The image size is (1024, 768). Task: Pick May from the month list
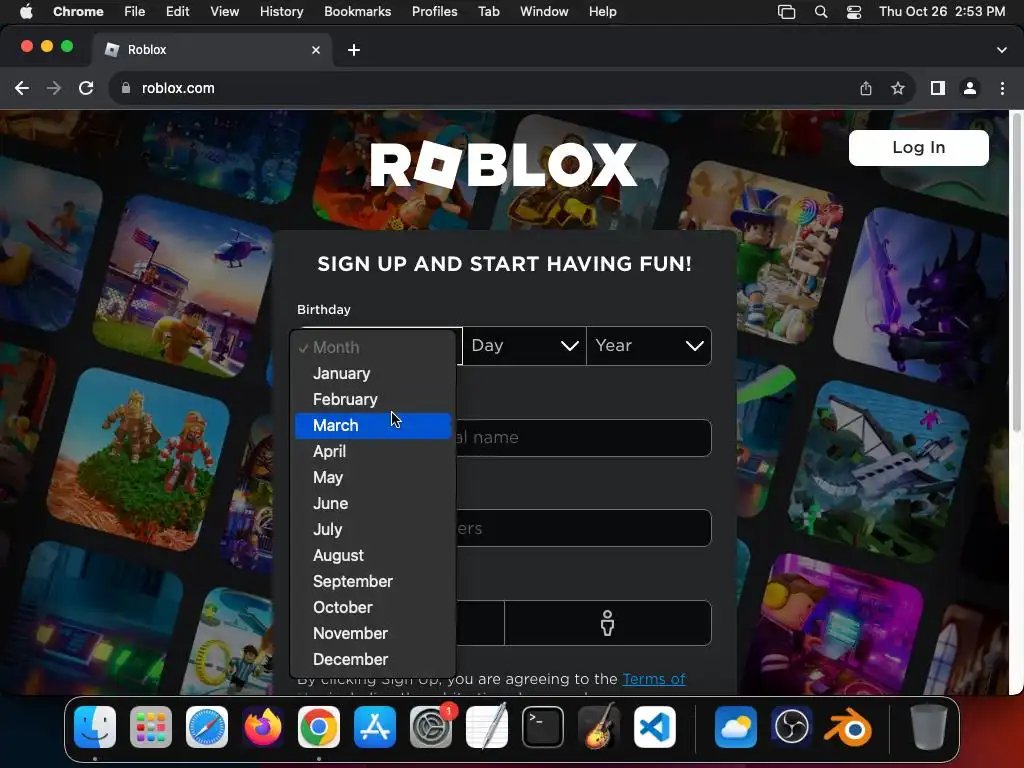click(372, 478)
